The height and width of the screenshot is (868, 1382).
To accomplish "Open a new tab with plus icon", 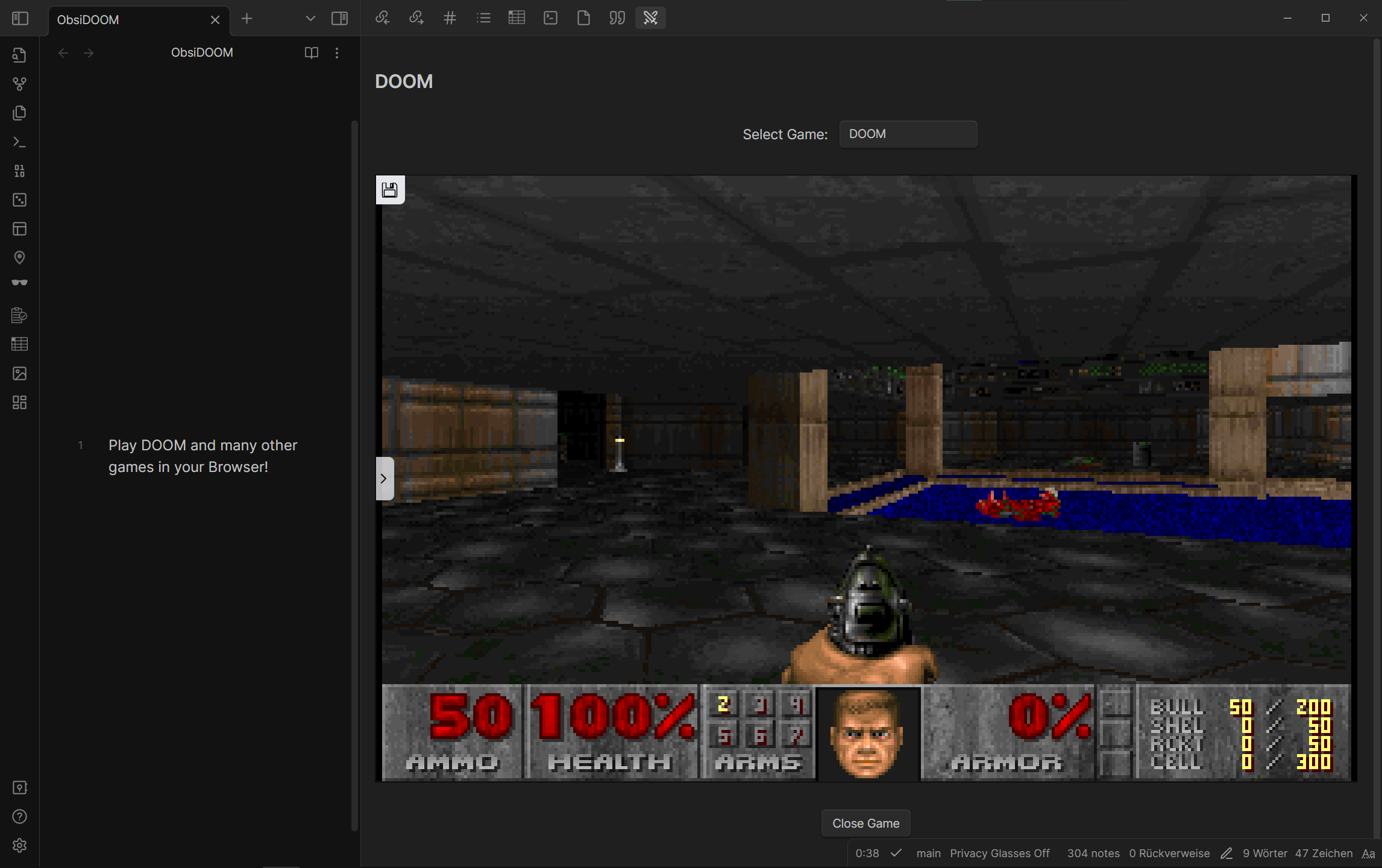I will [247, 19].
